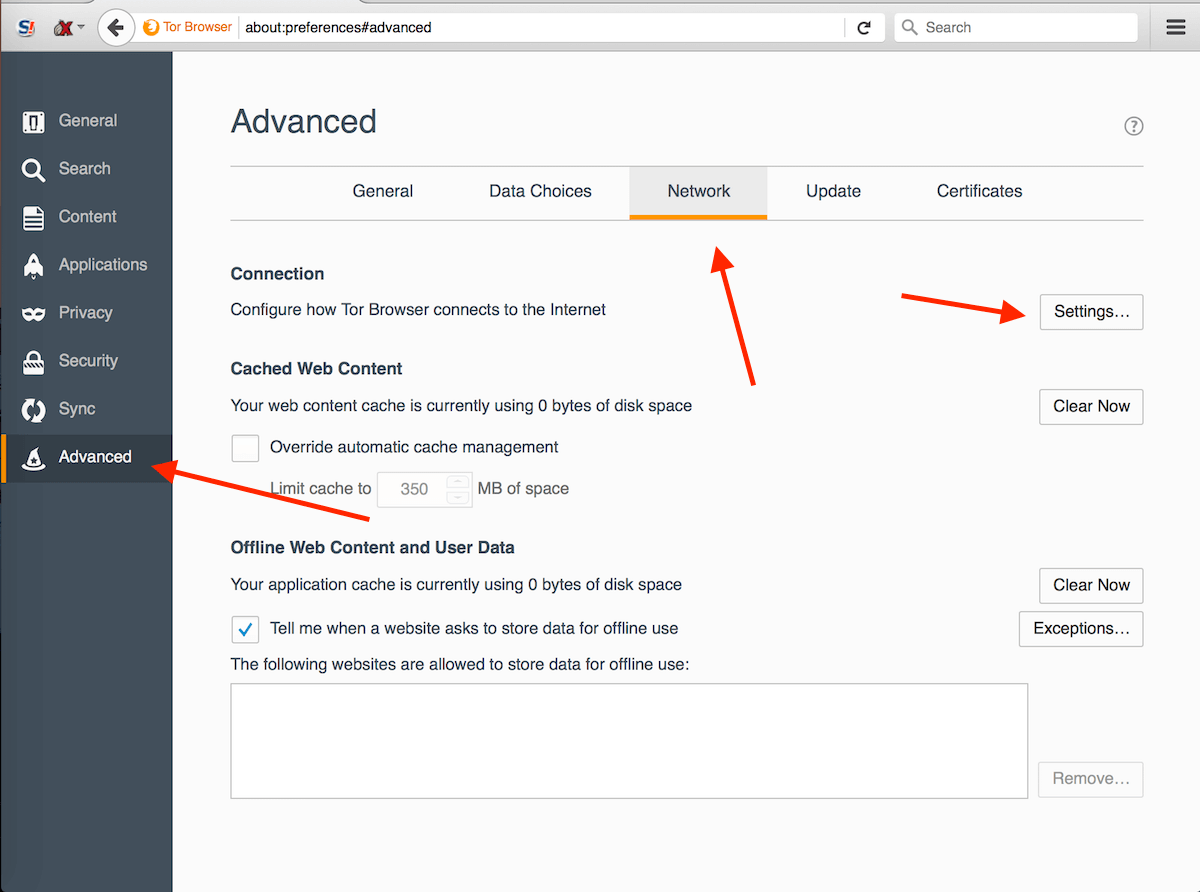The width and height of the screenshot is (1200, 892).
Task: Click the Tor Browser onion identity icon
Action: click(151, 27)
